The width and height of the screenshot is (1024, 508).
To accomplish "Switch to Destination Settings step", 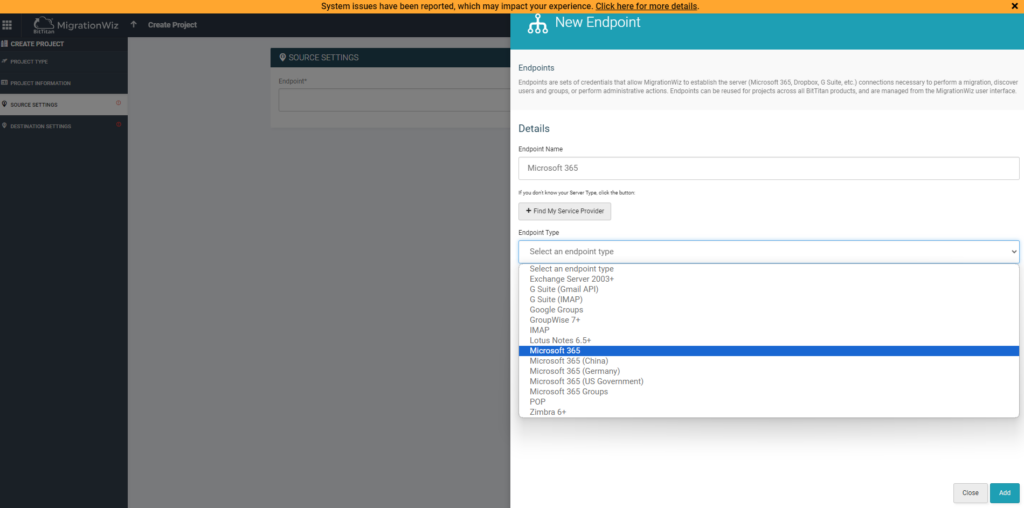I will [x=40, y=126].
